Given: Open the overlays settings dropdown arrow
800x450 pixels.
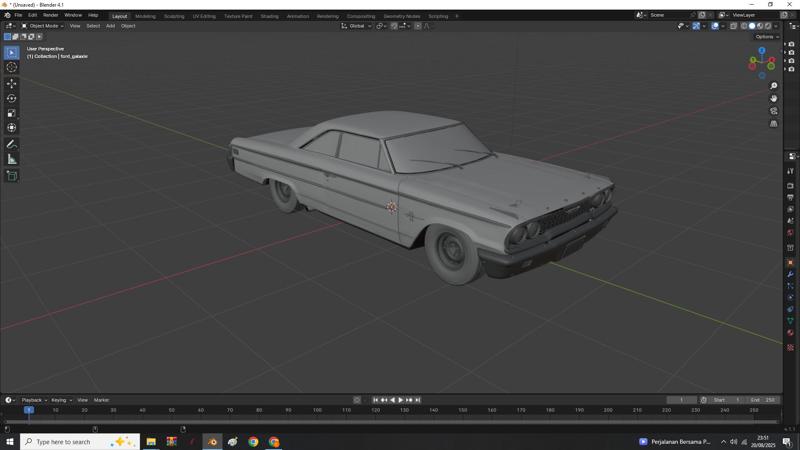Looking at the screenshot, I should [722, 26].
